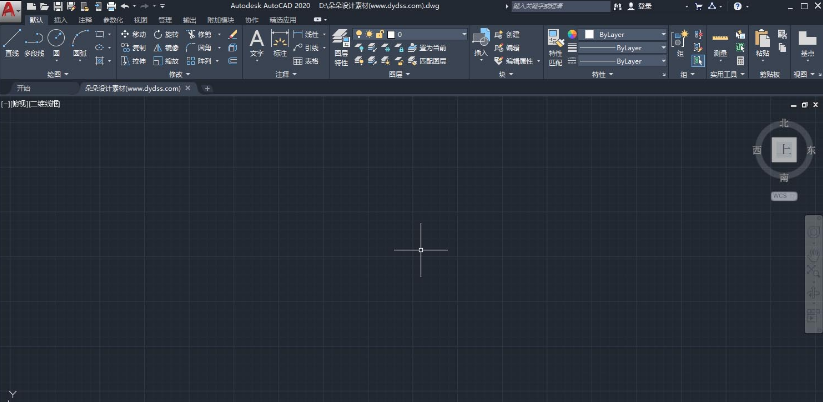Select the Line (直线) drawing tool
Viewport: 823px width, 402px height.
(12, 43)
